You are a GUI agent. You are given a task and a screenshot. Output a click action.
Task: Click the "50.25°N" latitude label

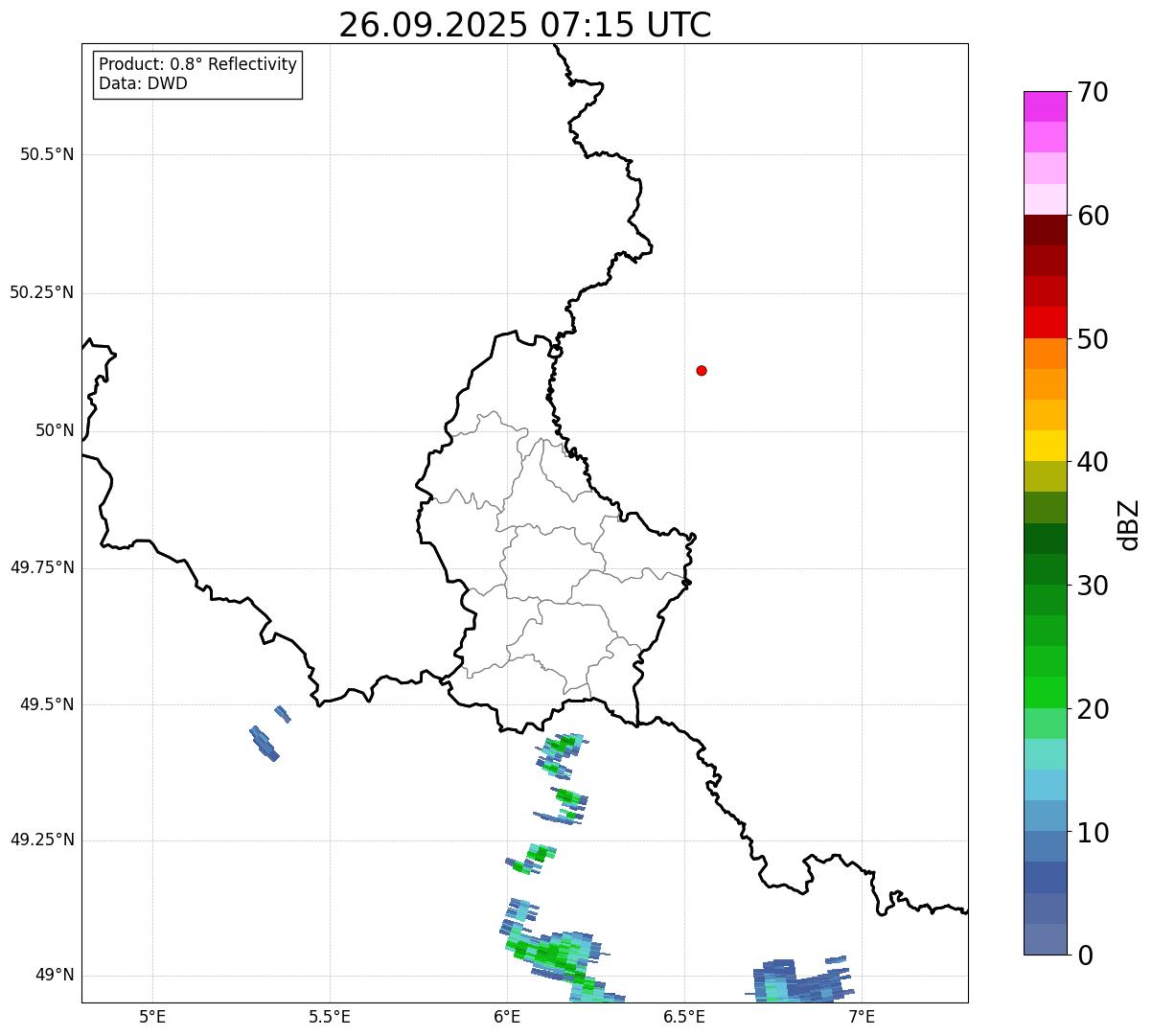[x=42, y=293]
